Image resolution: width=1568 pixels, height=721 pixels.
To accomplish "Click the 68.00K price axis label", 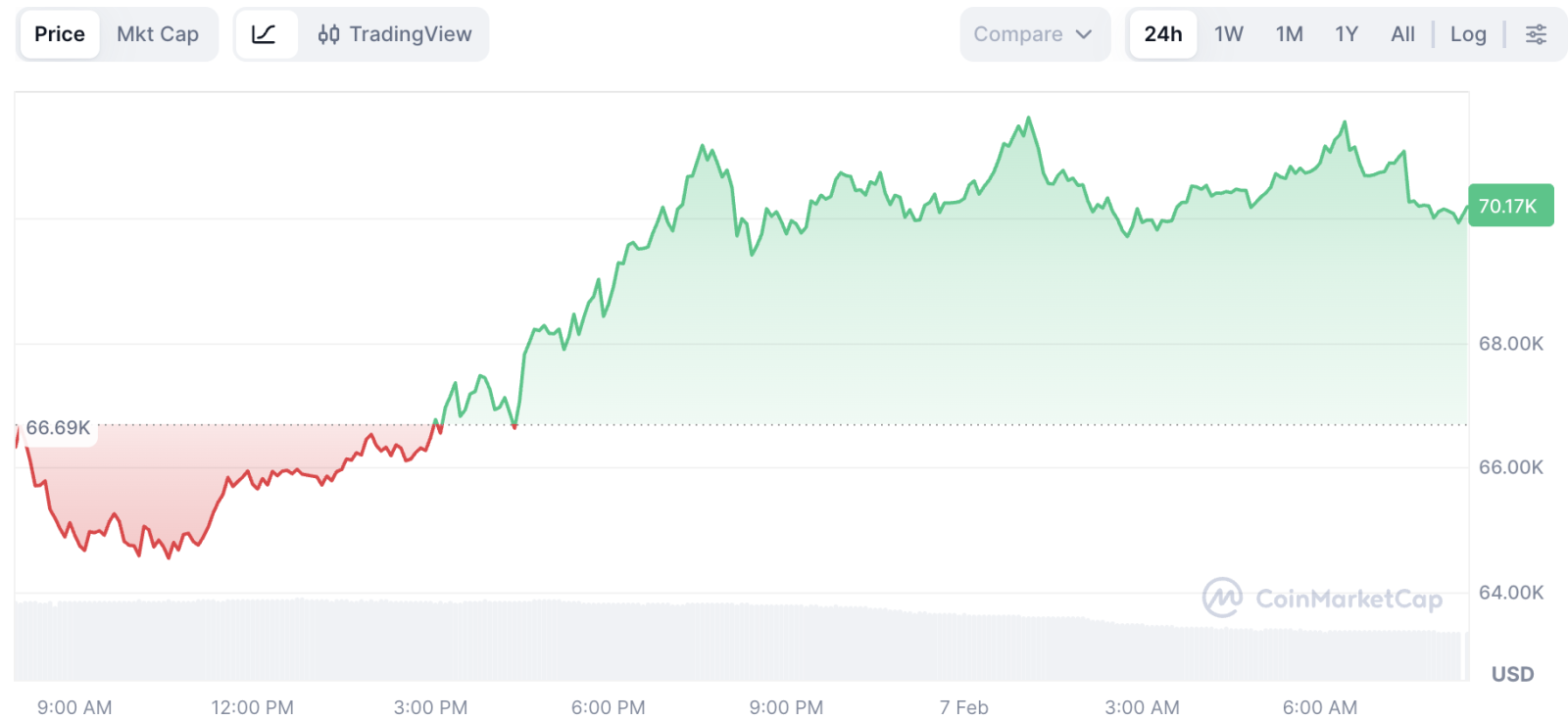I will tap(1510, 344).
